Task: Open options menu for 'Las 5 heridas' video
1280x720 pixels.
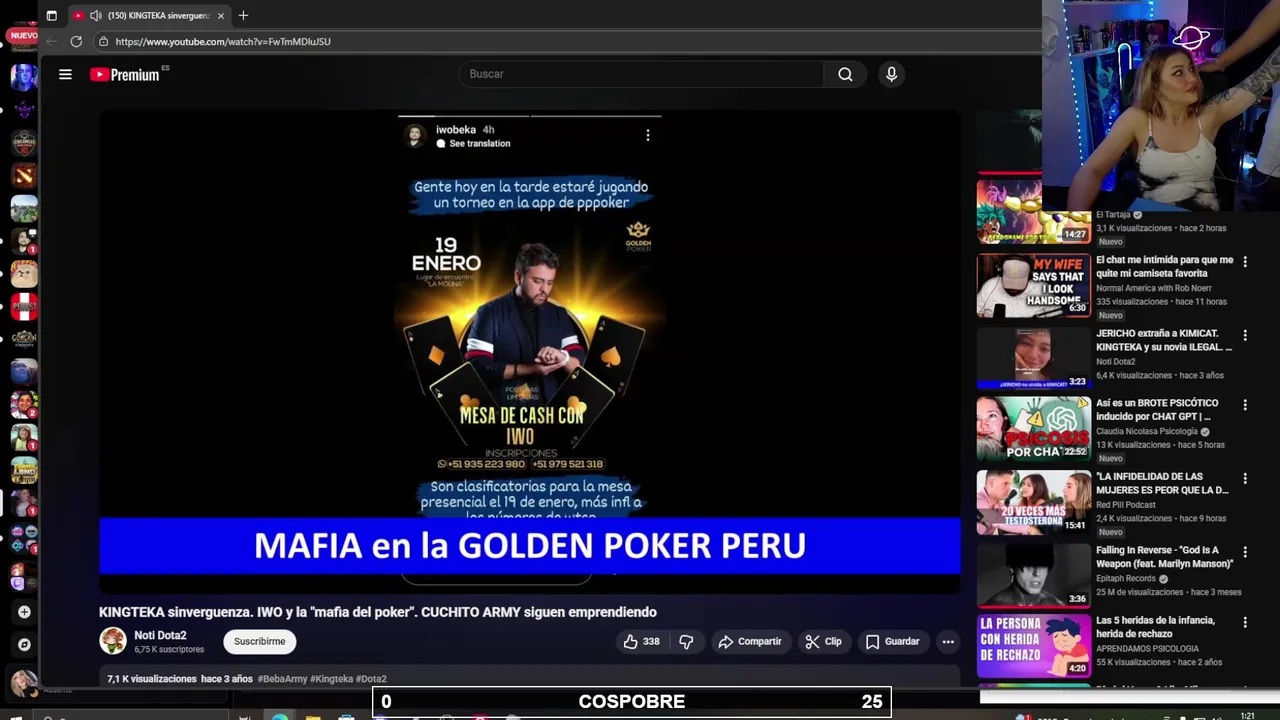Action: coord(1245,622)
